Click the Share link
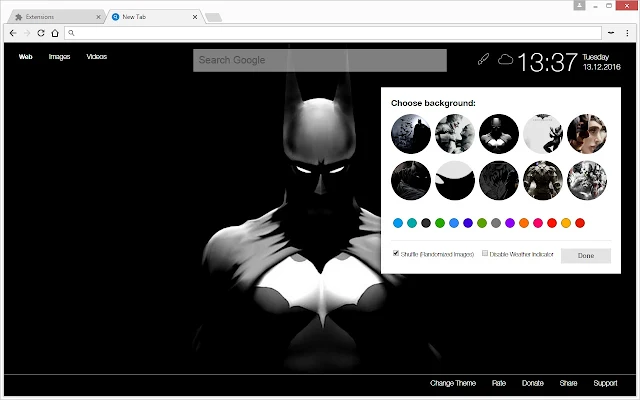The width and height of the screenshot is (640, 400). tap(568, 383)
